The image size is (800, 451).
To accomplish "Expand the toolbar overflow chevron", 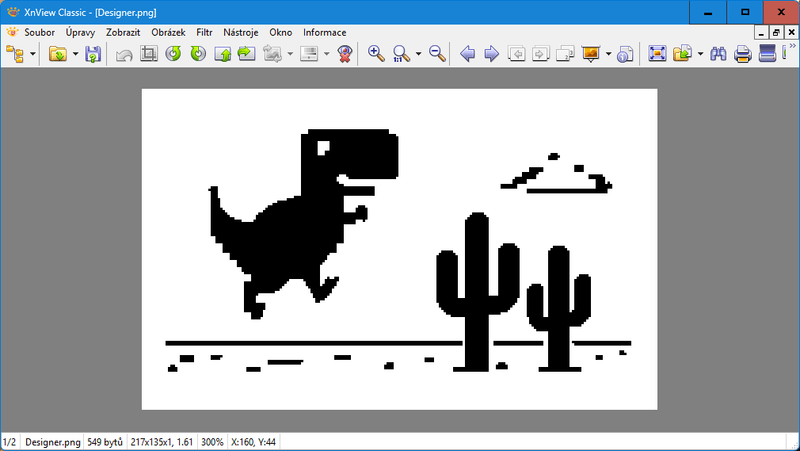I will click(x=792, y=46).
